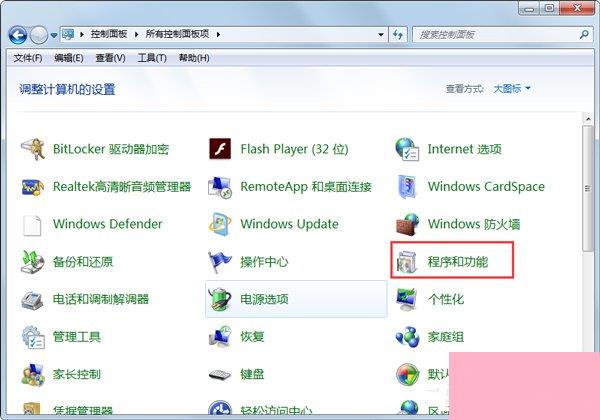Open 操作中心 text link
The image size is (600, 420).
pos(264,262)
